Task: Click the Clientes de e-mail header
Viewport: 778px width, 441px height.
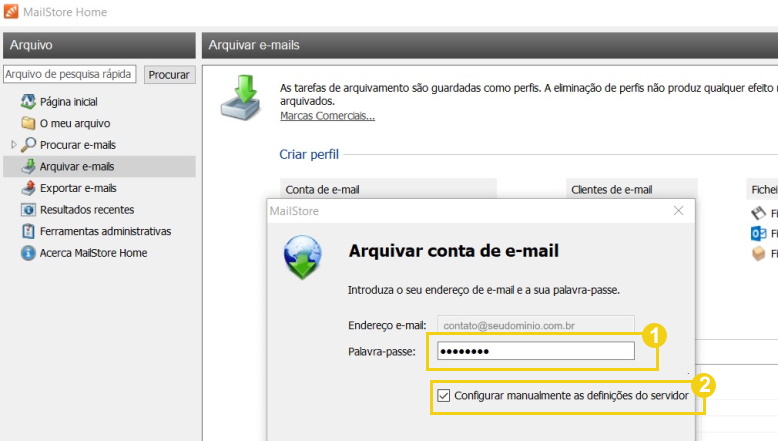Action: click(x=632, y=189)
